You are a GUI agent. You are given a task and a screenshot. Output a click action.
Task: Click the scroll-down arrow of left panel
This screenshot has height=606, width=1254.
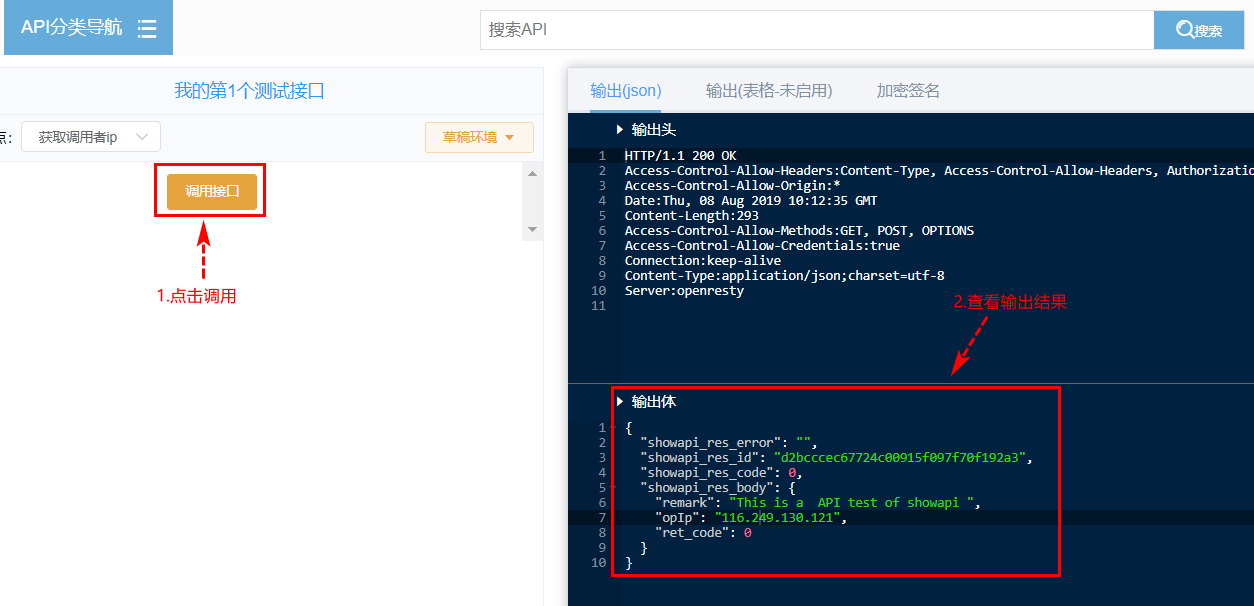click(x=533, y=230)
